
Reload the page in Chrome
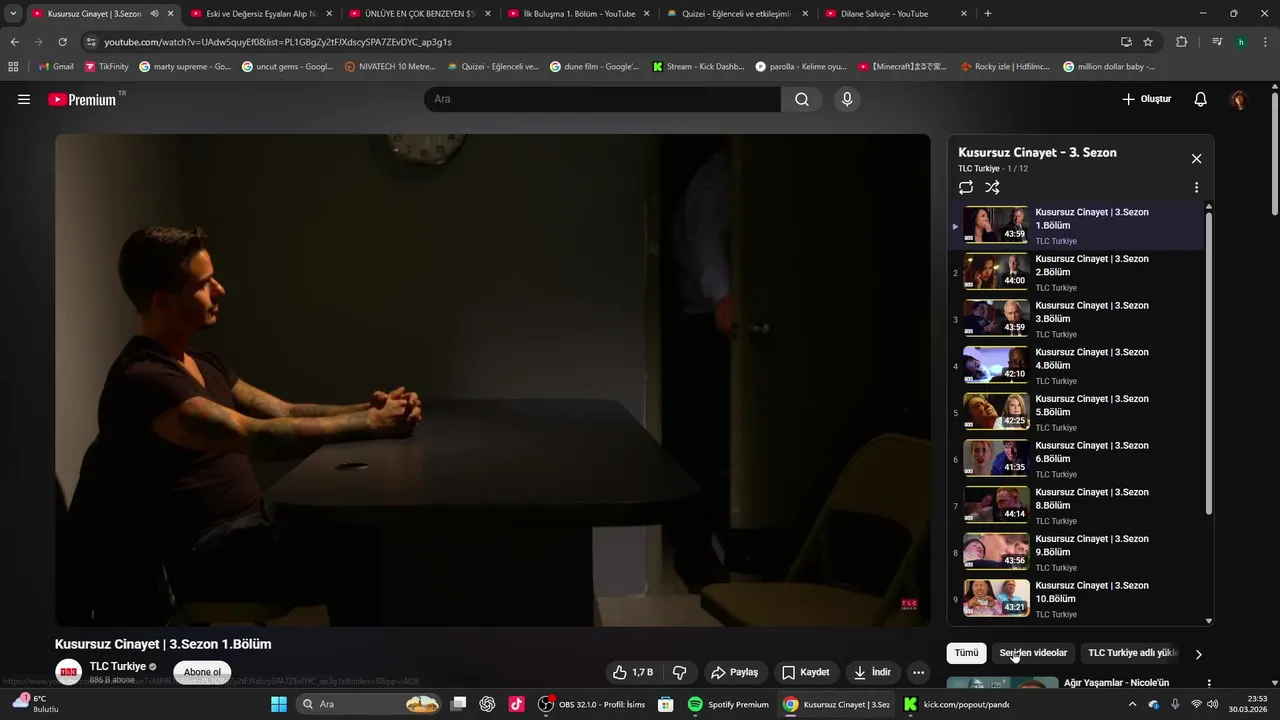62,42
